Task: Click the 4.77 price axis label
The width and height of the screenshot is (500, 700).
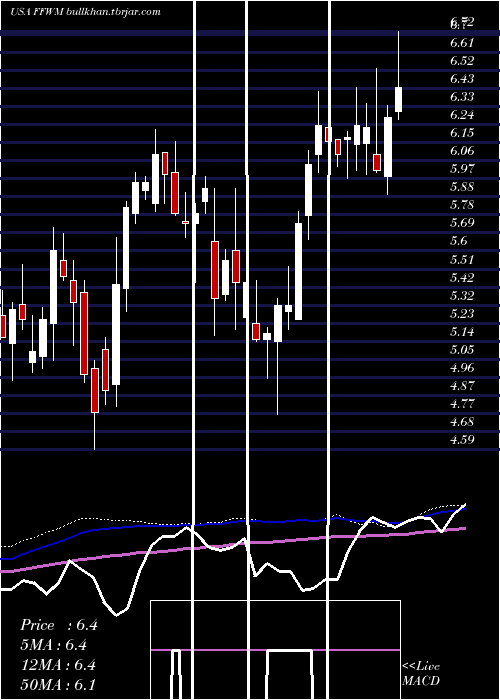Action: [462, 404]
